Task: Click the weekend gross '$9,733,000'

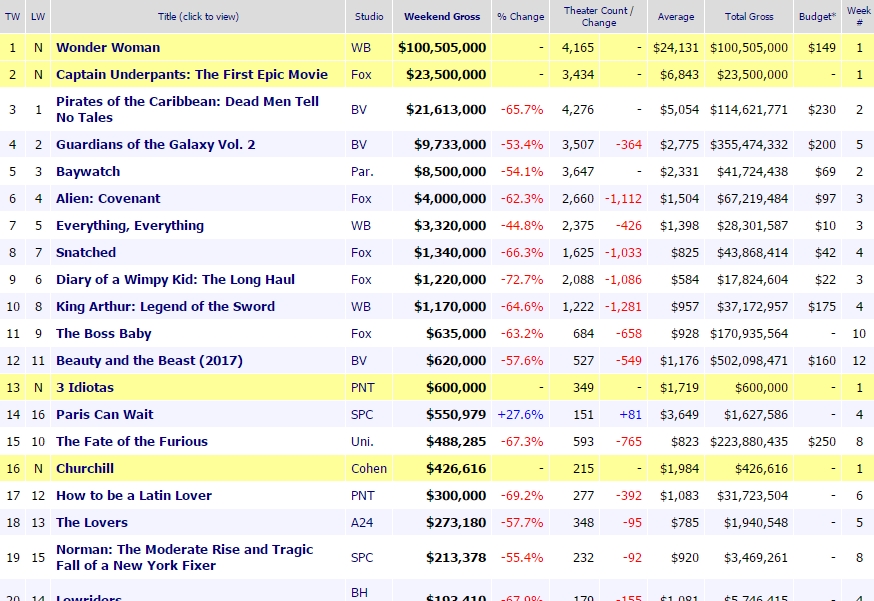Action: [450, 144]
